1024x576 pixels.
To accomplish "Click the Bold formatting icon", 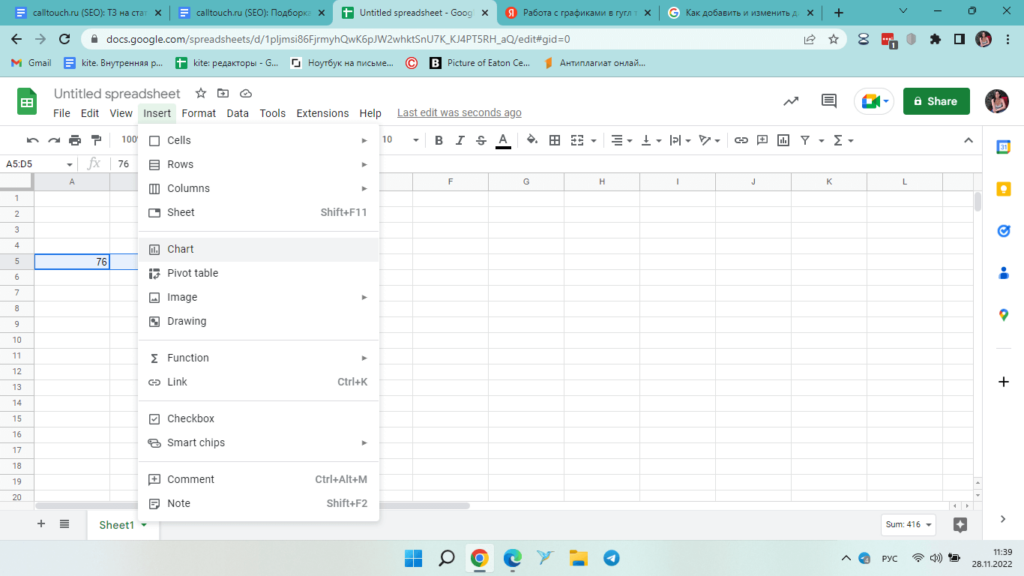I will tap(438, 140).
